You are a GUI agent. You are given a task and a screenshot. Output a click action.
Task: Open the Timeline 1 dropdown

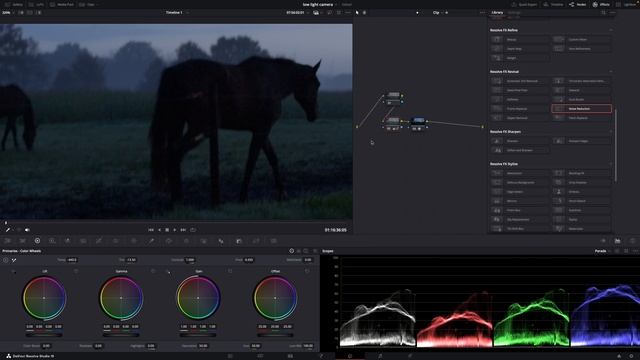pos(177,13)
